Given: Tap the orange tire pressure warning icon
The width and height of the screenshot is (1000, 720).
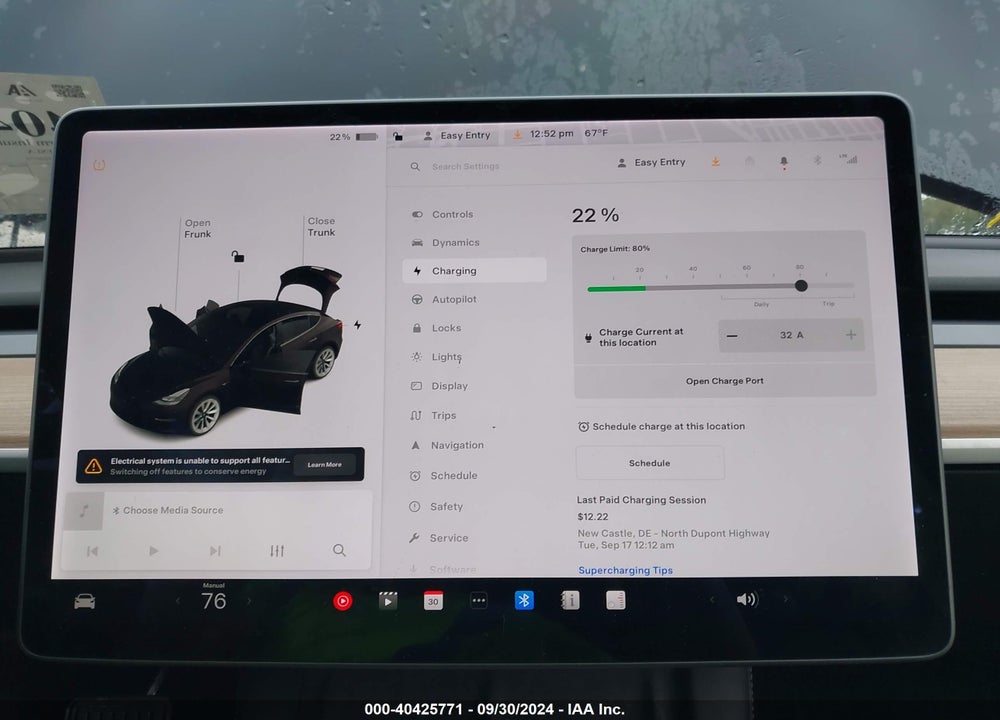Looking at the screenshot, I should tap(99, 165).
